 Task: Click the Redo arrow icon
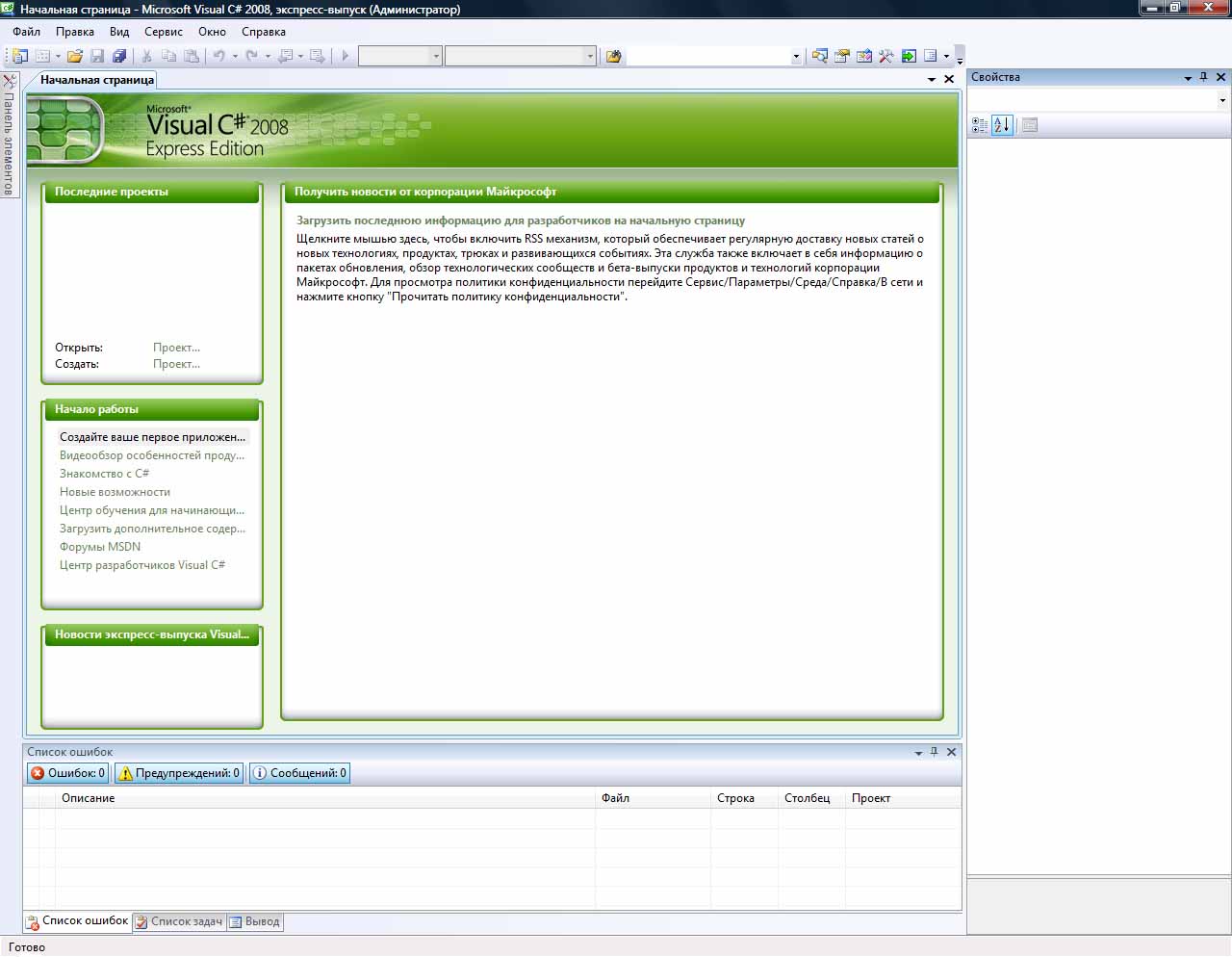(x=251, y=56)
